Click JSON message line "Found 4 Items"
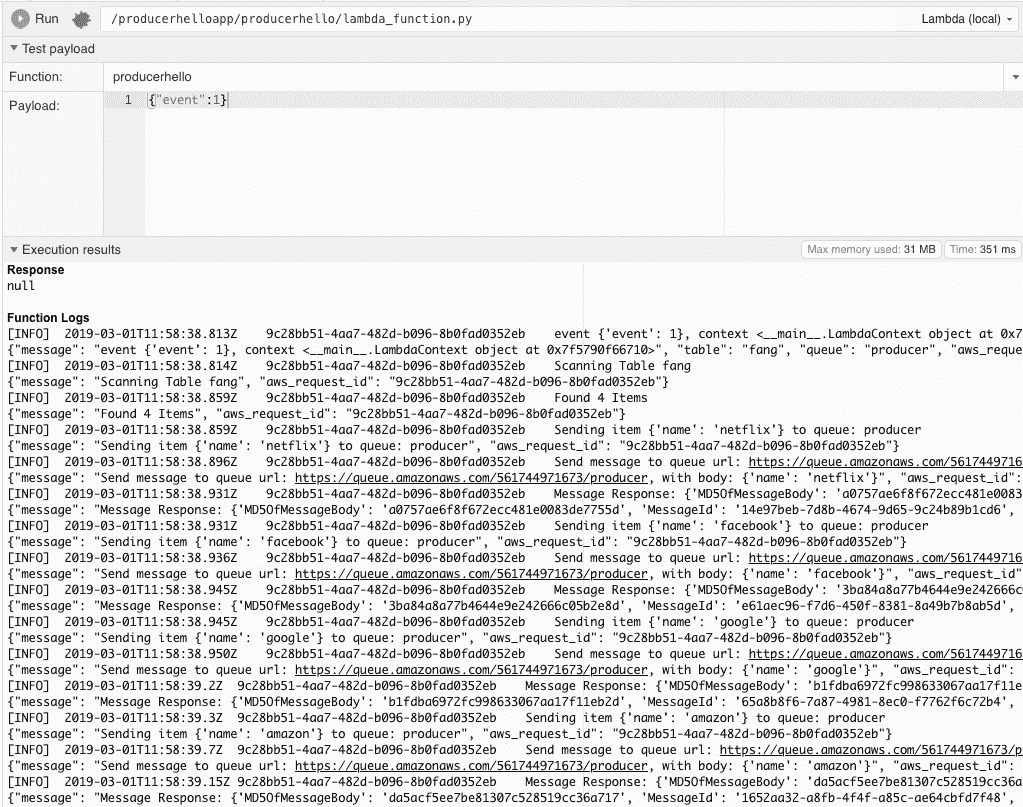1023x807 pixels. (316, 414)
